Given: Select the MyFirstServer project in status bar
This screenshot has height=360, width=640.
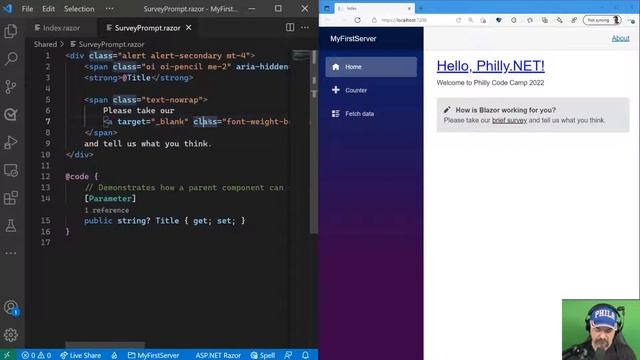Looking at the screenshot, I should 153,355.
